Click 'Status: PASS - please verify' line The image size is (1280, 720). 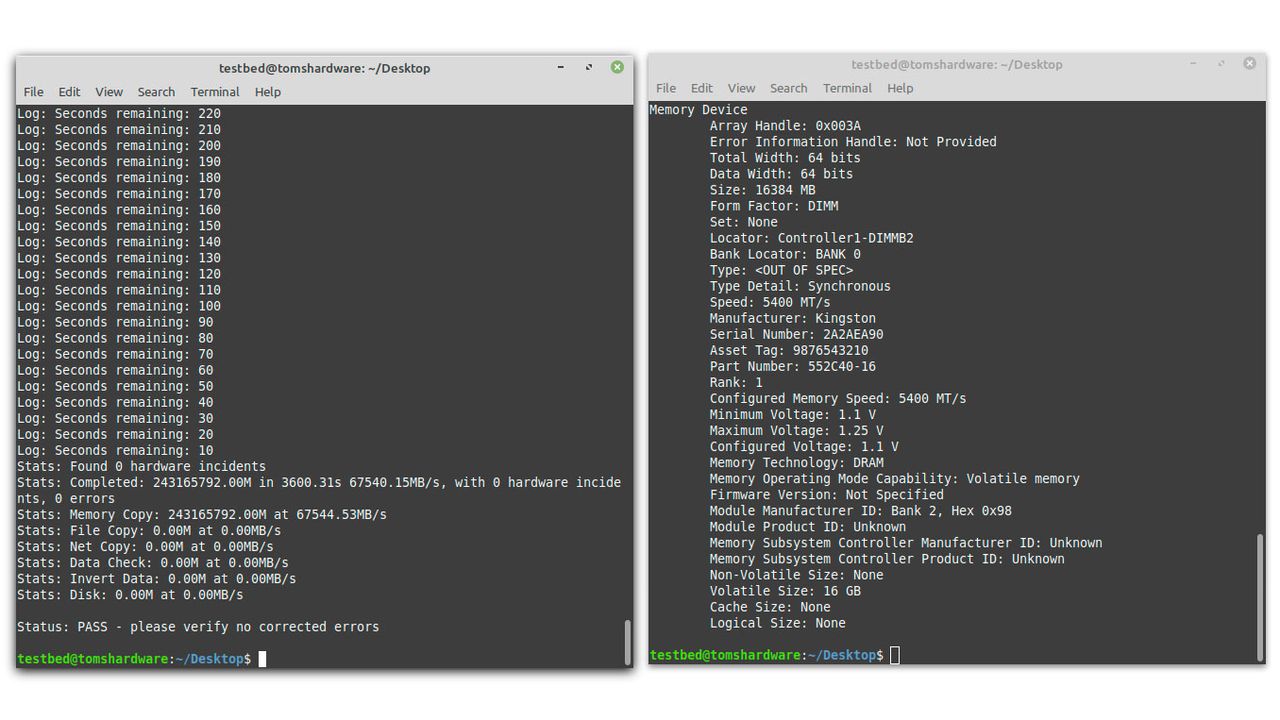(x=198, y=627)
